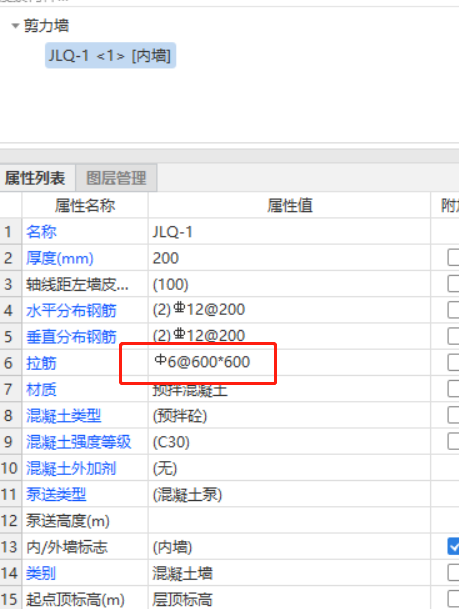Click the empty 泵送高度(m) value cell
The width and height of the screenshot is (459, 609).
289,520
